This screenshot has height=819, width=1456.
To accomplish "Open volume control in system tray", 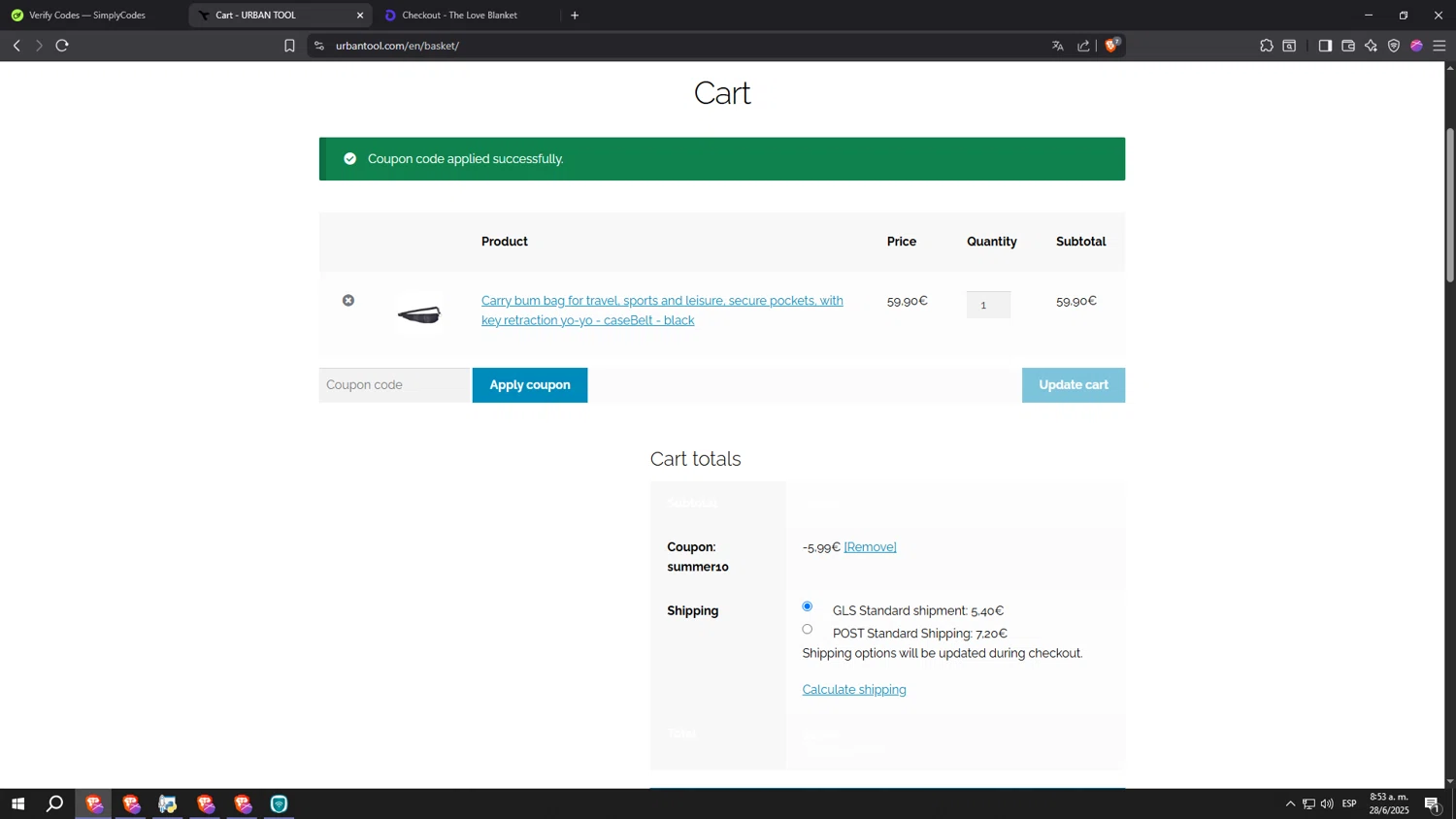I will (1327, 803).
